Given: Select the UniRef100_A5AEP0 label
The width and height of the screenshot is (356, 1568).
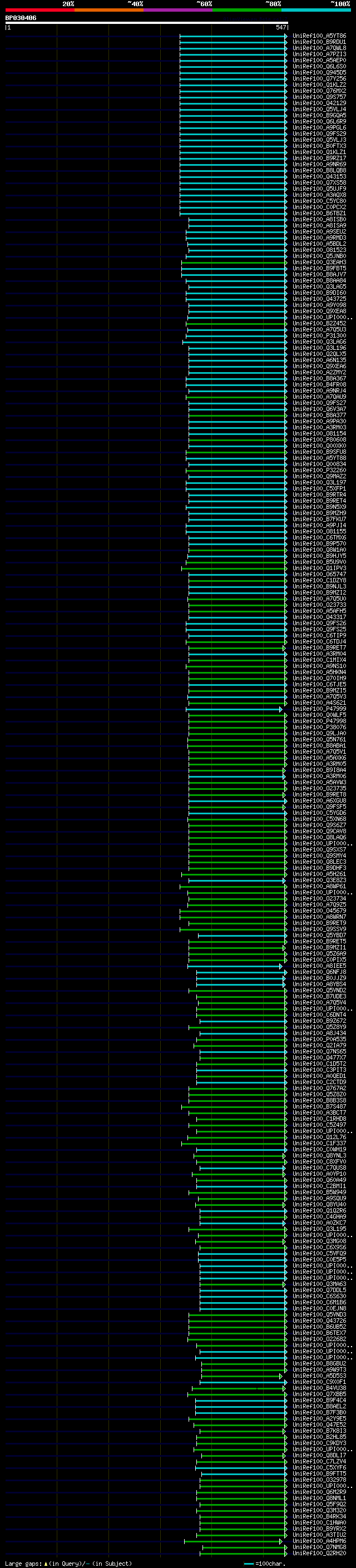Looking at the screenshot, I should 319,60.
